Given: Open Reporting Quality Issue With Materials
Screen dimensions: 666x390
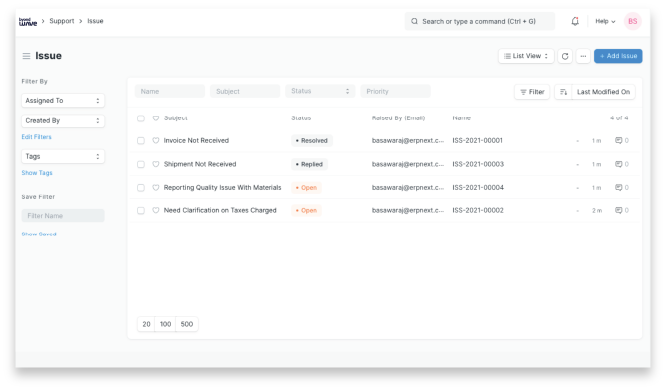Looking at the screenshot, I should point(223,187).
